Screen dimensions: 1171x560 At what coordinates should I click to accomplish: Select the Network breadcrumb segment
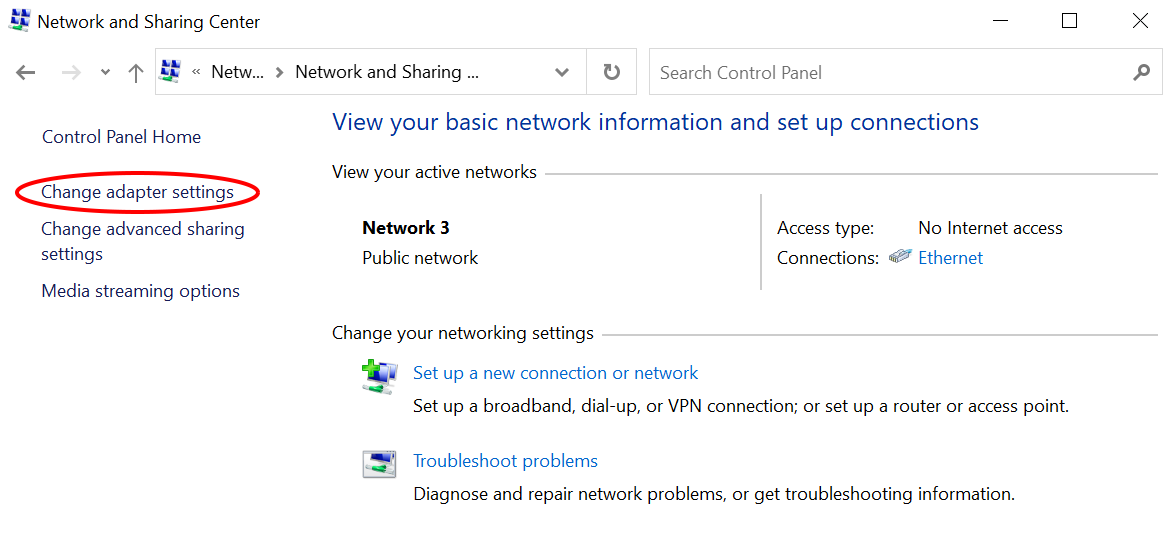(238, 72)
